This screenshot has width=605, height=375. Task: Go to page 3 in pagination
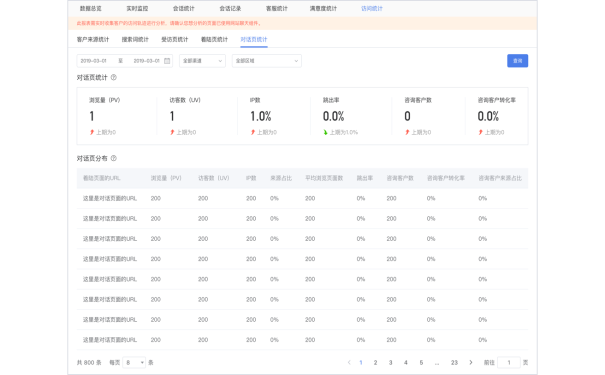pos(390,363)
